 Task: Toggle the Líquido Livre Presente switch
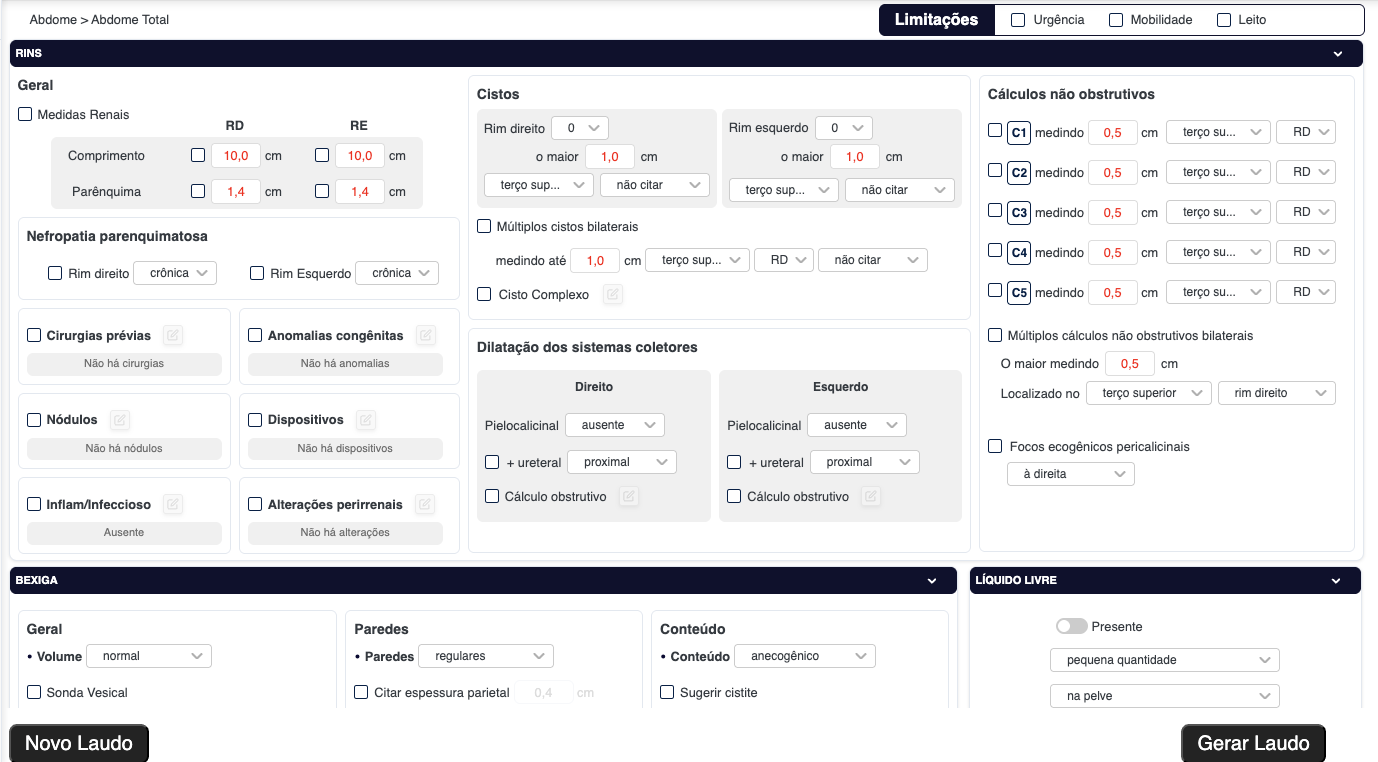(x=1071, y=626)
